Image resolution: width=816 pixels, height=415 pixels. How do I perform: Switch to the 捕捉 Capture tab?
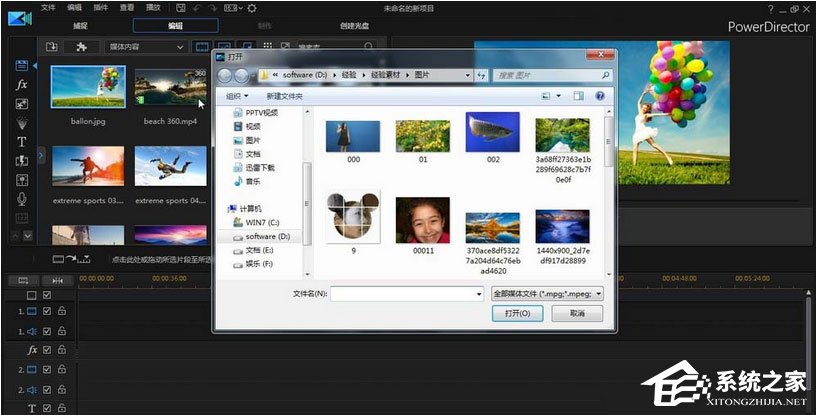click(80, 26)
